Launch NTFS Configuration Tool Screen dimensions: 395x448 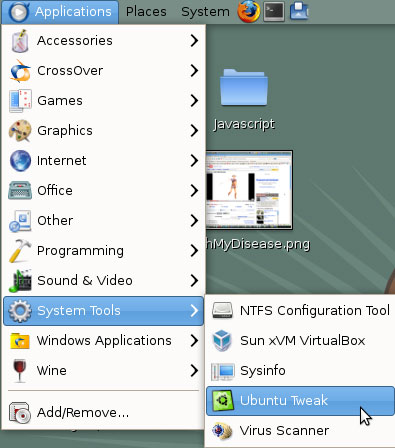(300, 311)
